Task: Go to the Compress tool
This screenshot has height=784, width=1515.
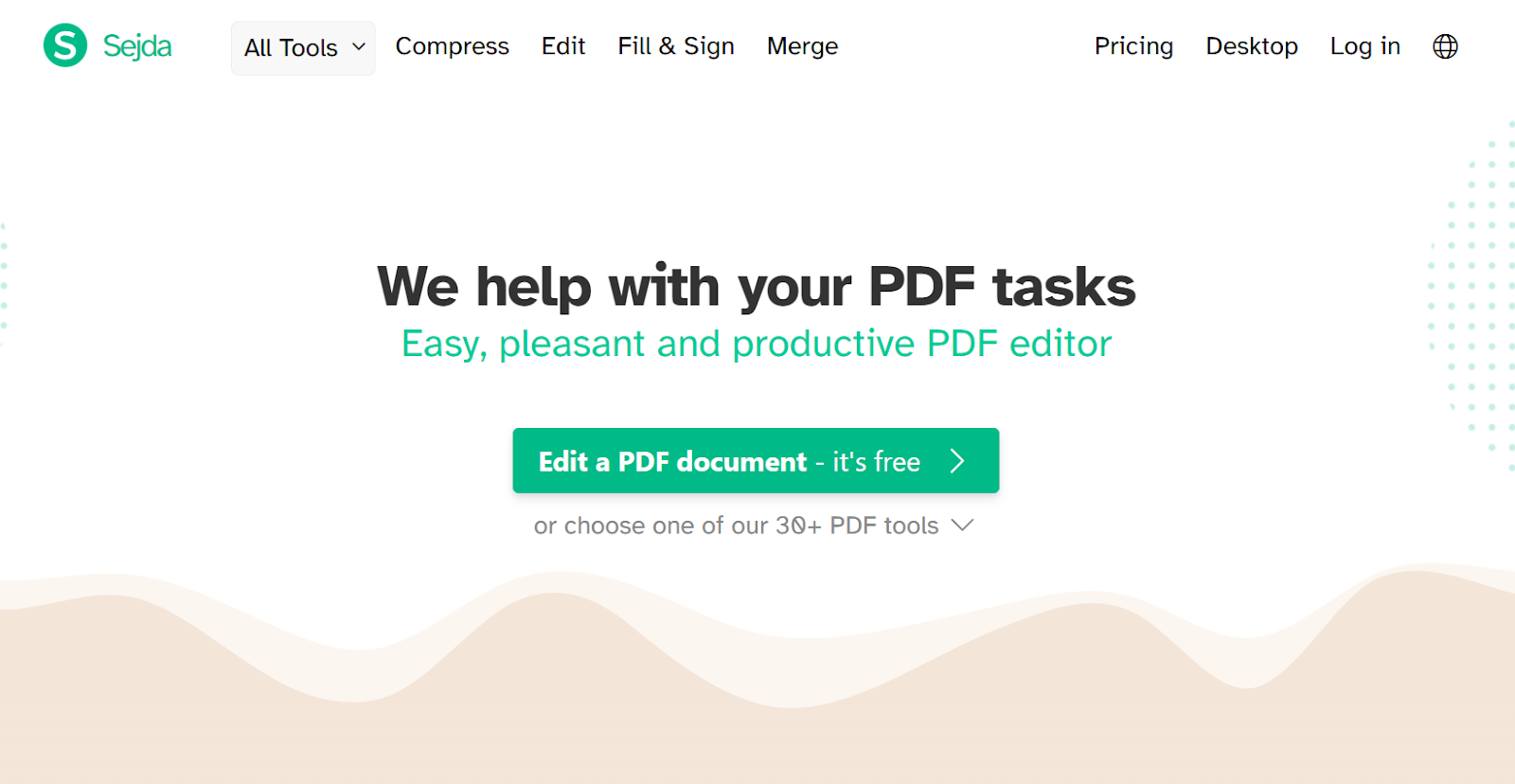Action: [x=452, y=46]
